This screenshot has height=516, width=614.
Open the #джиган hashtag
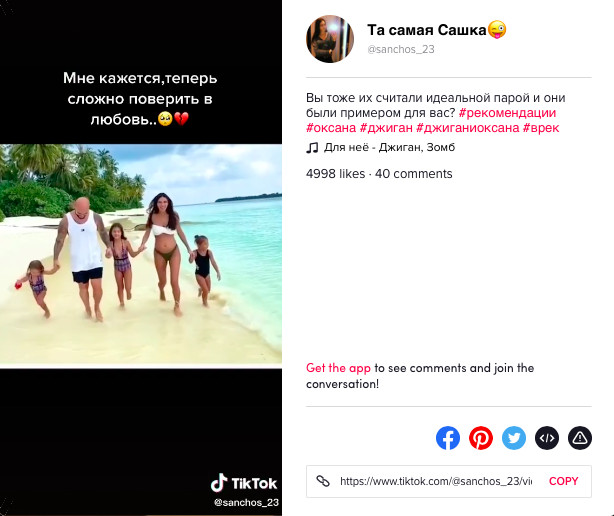(386, 128)
